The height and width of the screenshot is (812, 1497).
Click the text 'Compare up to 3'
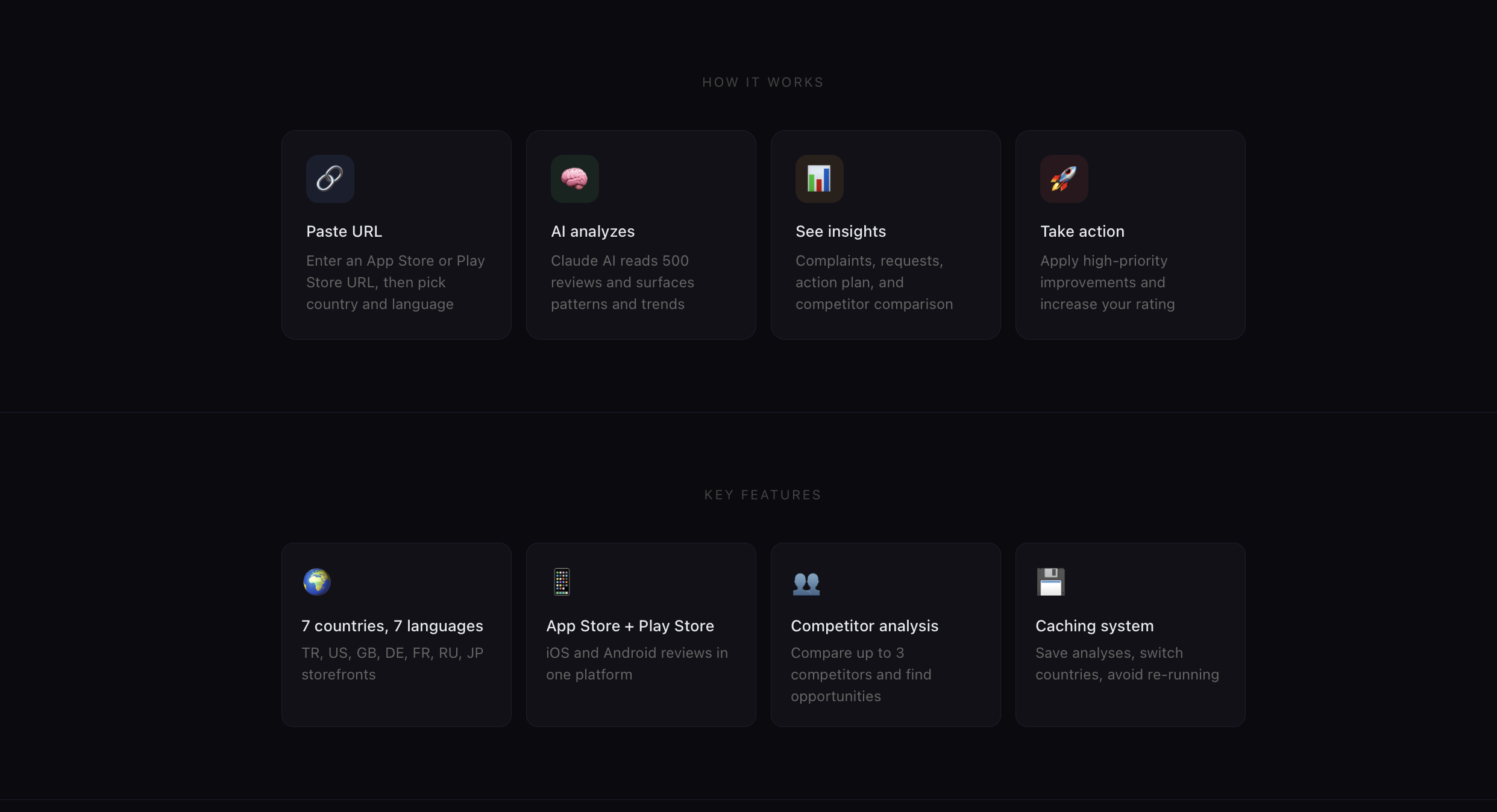click(x=847, y=653)
